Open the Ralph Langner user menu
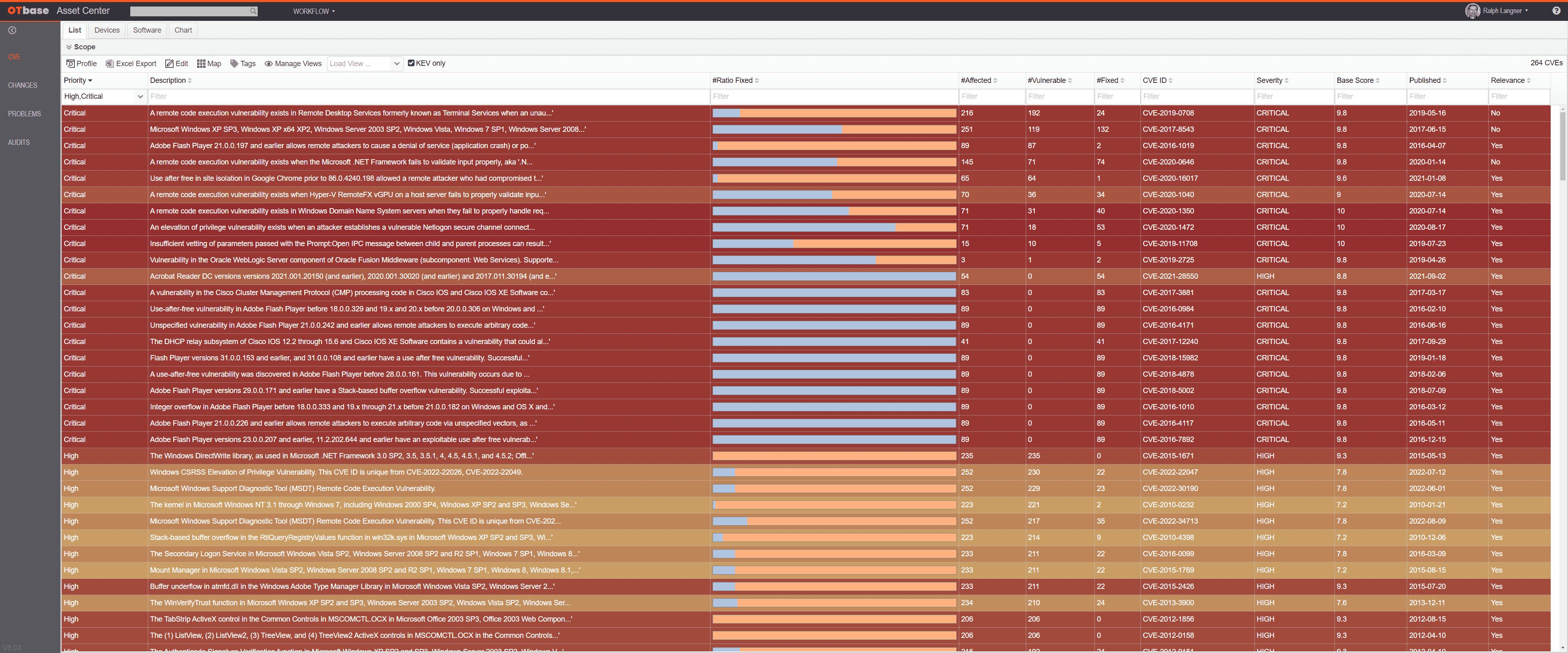1568x653 pixels. pyautogui.click(x=1505, y=11)
